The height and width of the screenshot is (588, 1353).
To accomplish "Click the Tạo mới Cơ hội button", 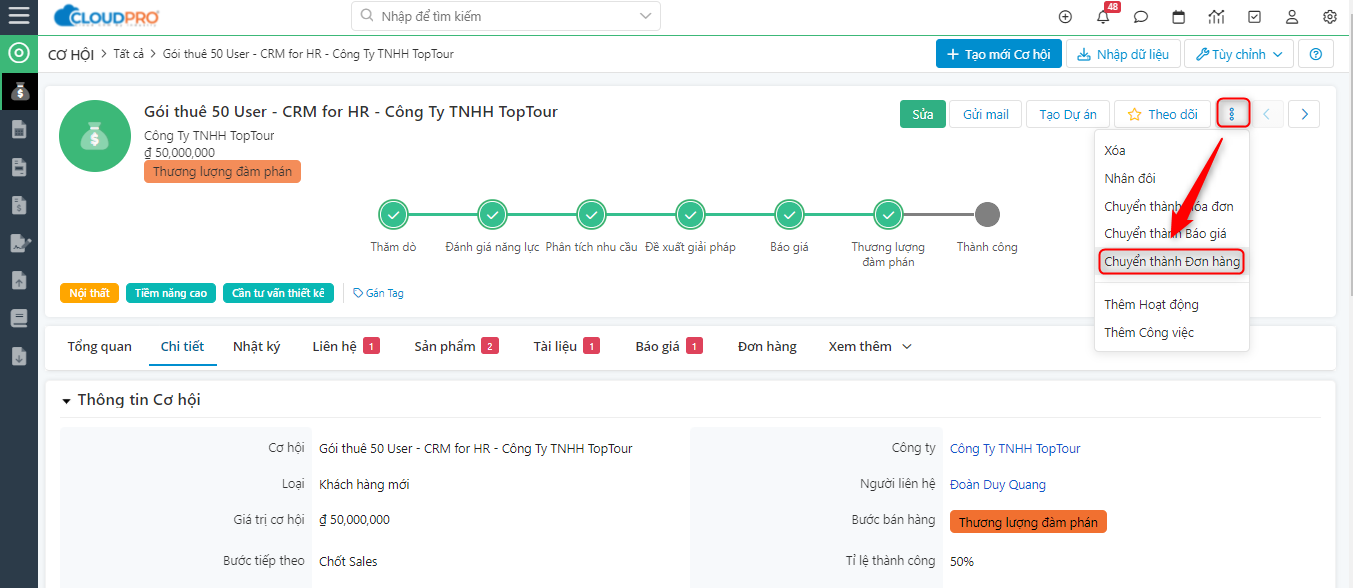I will [999, 54].
